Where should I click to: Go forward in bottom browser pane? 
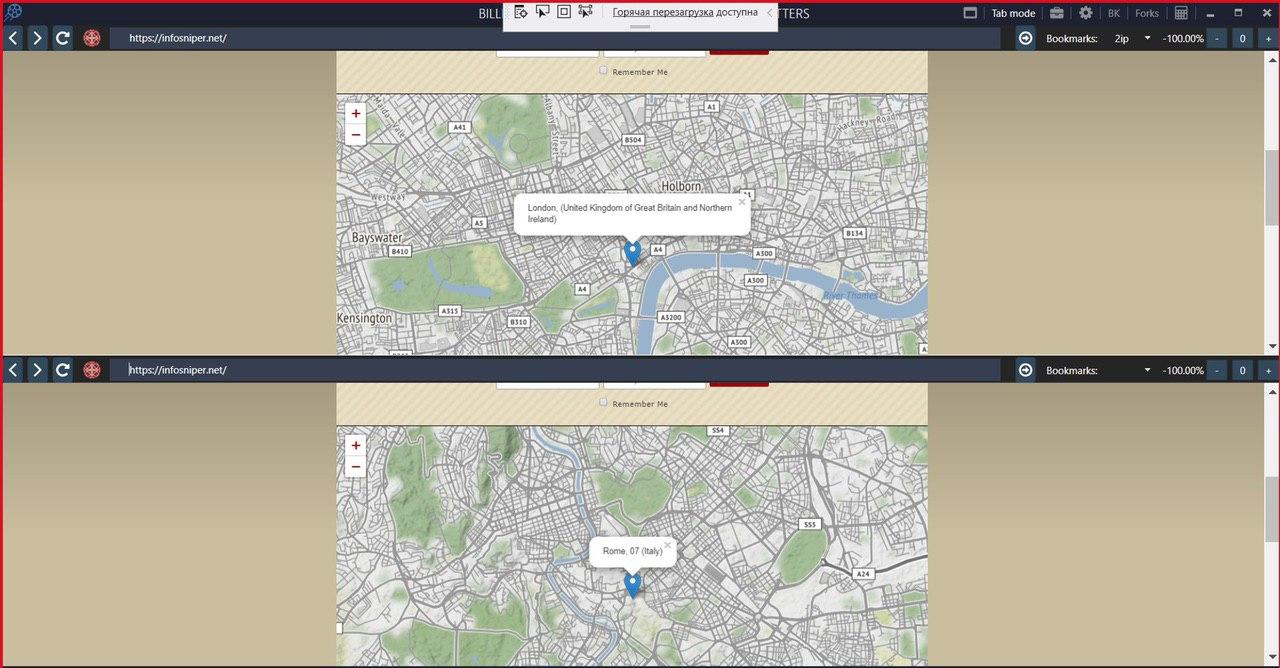(37, 370)
